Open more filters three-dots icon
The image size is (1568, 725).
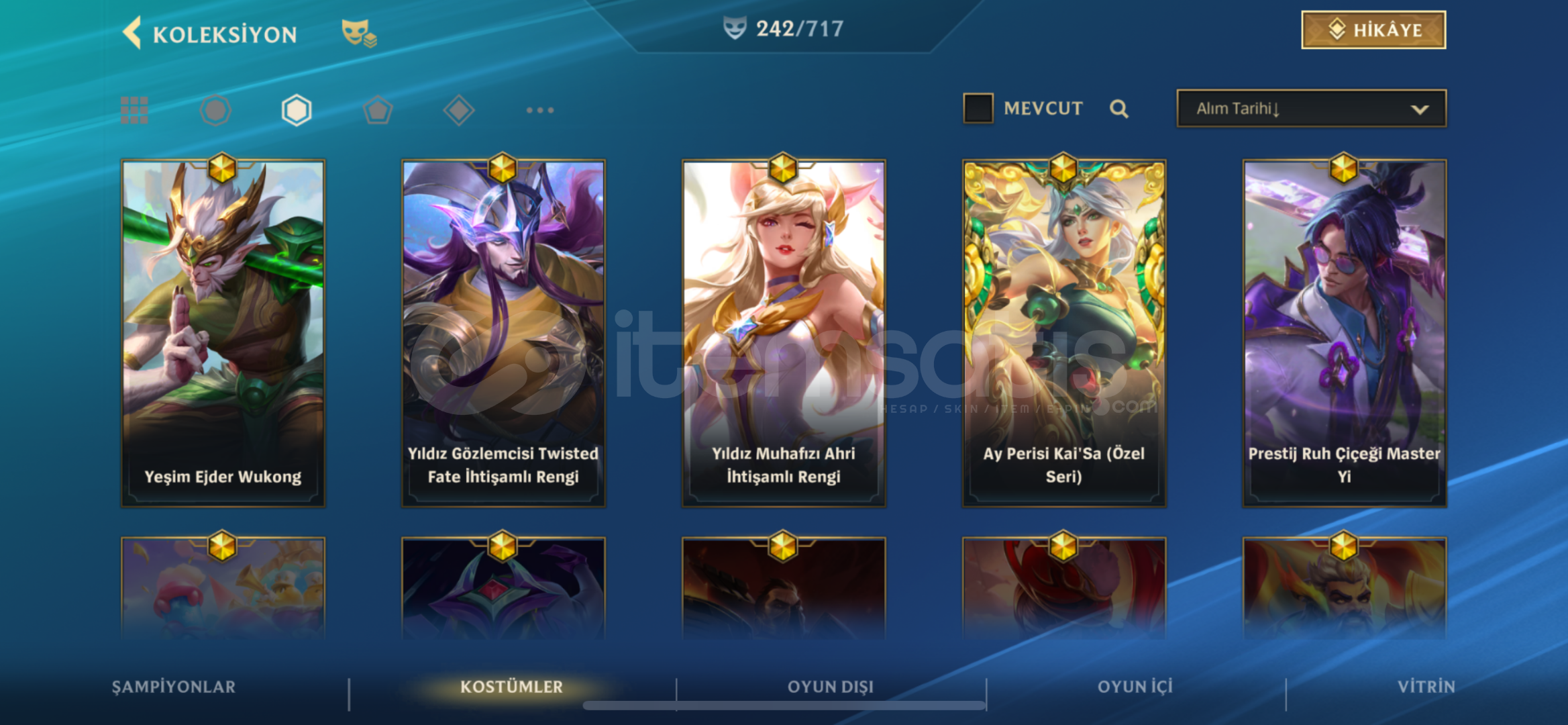pos(540,110)
